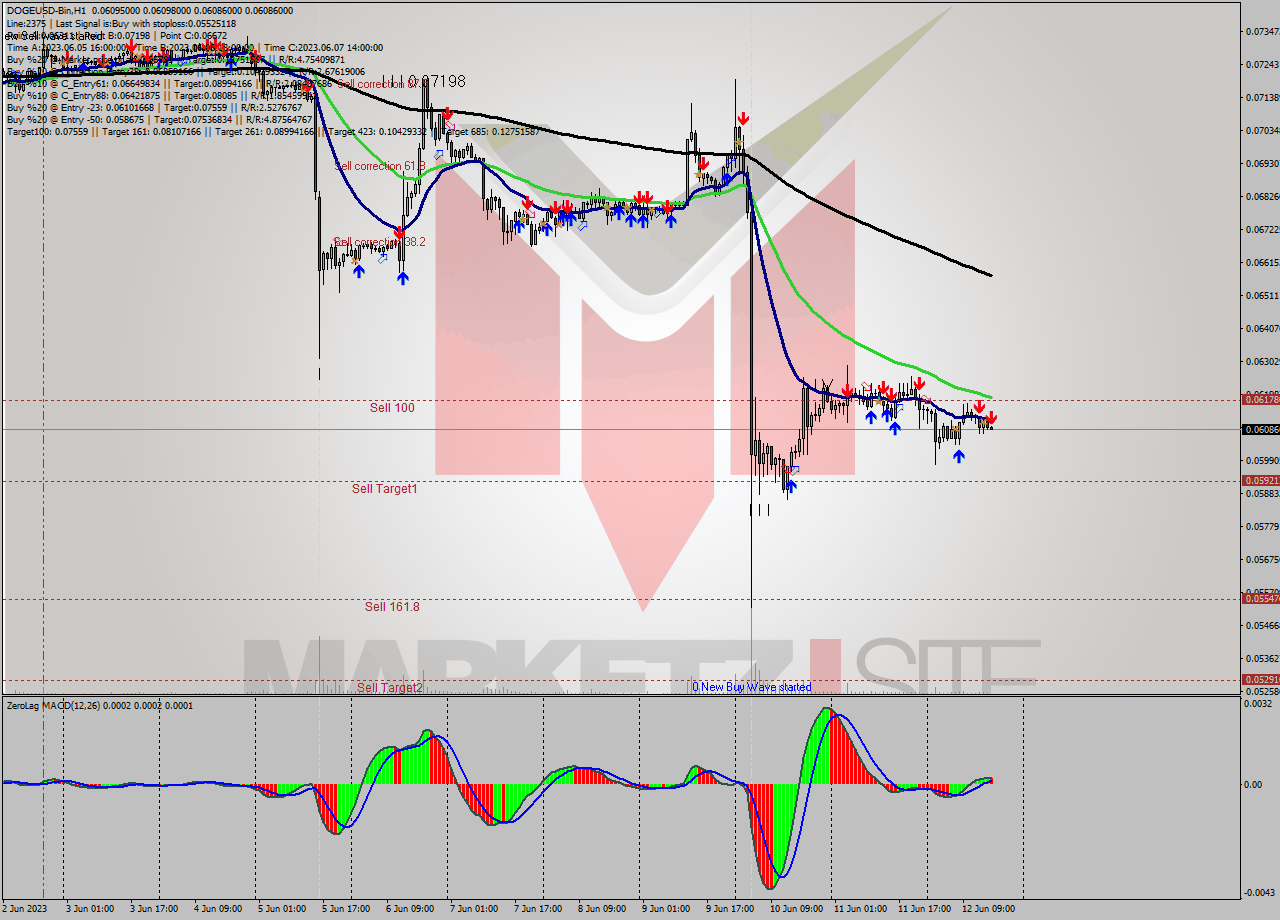Click the '4 Jun 09:00' time label
1280x920 pixels.
(x=217, y=909)
